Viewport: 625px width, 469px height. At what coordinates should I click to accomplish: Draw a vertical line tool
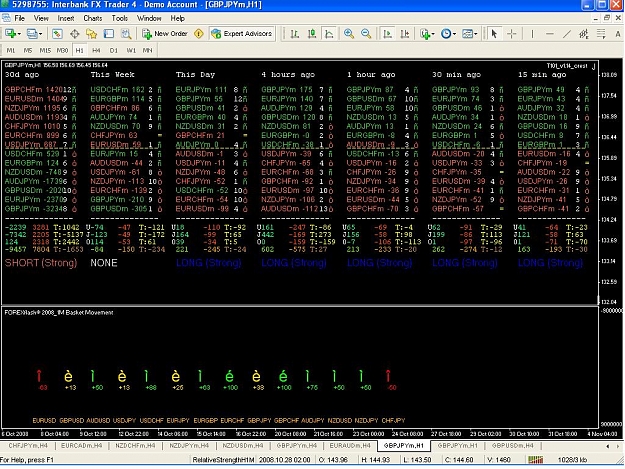tap(532, 34)
